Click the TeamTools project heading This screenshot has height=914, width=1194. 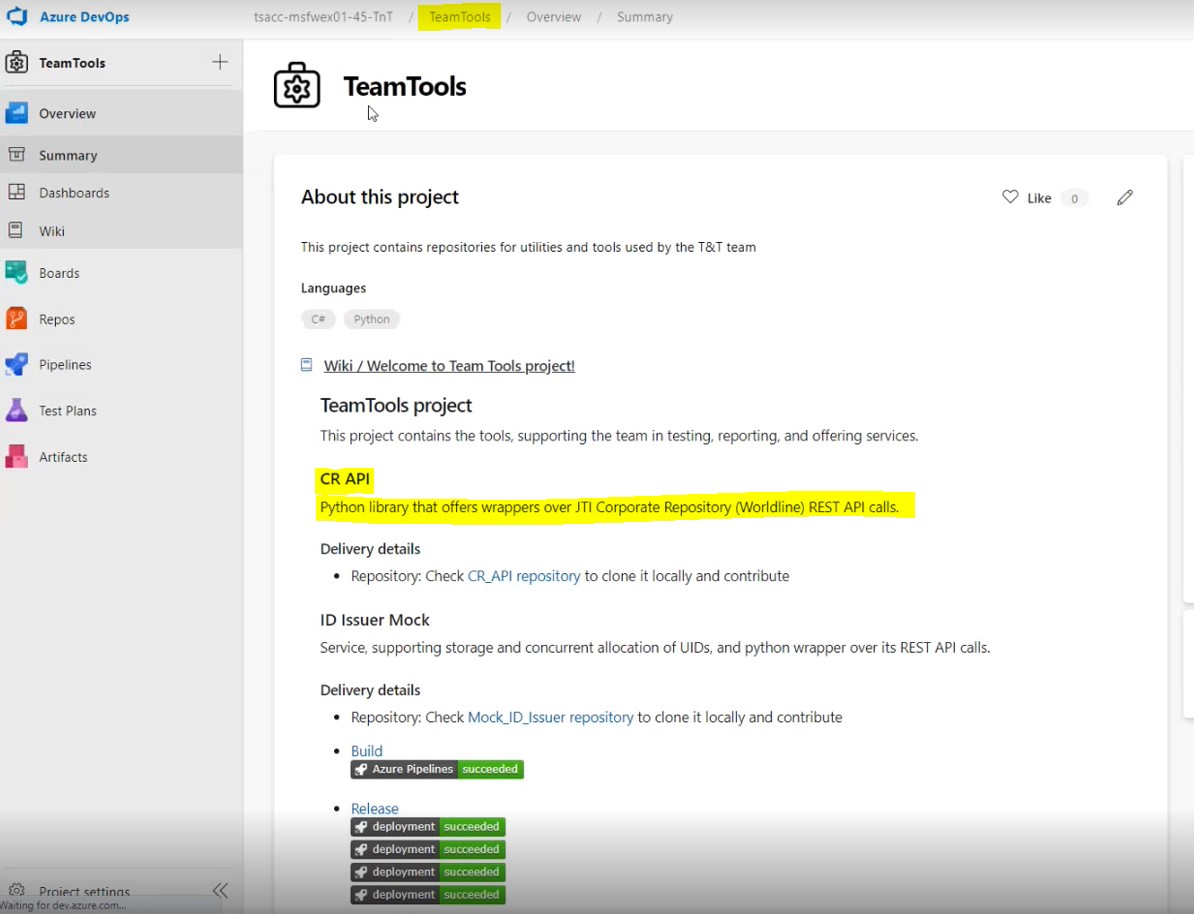(x=396, y=405)
